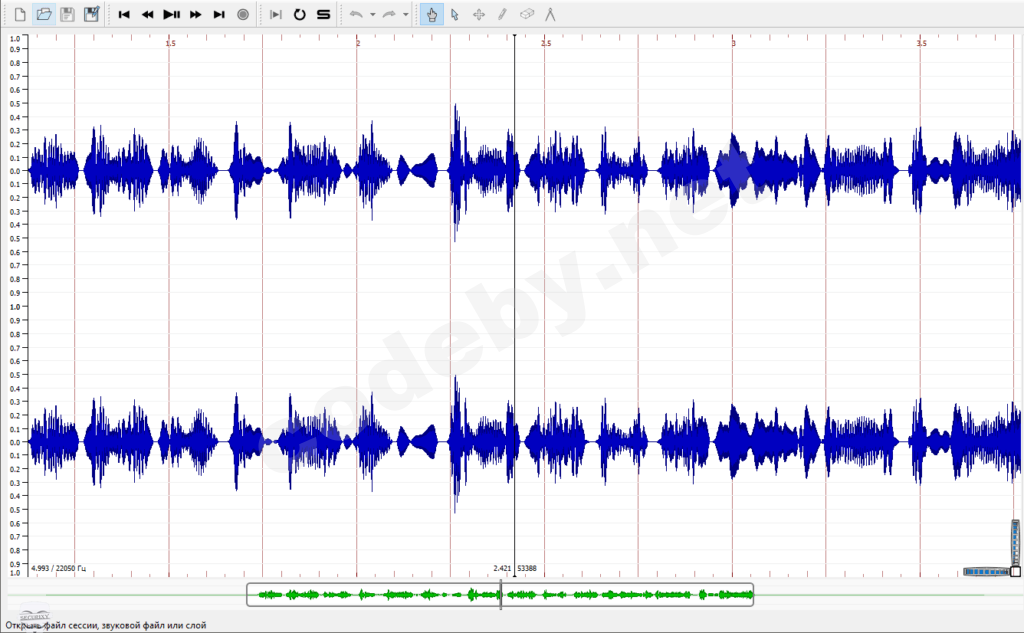
Task: Toggle loop playback mode
Action: [301, 14]
